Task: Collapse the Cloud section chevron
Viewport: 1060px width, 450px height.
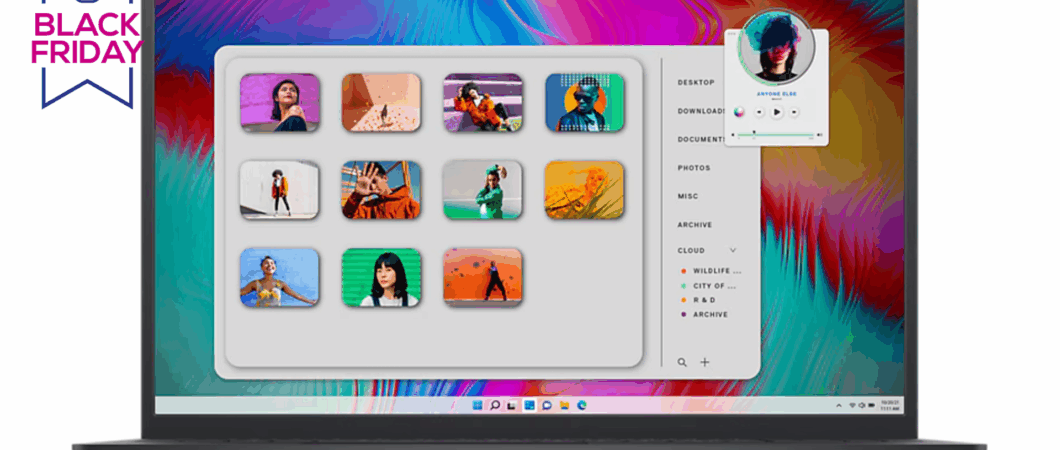Action: click(x=733, y=250)
